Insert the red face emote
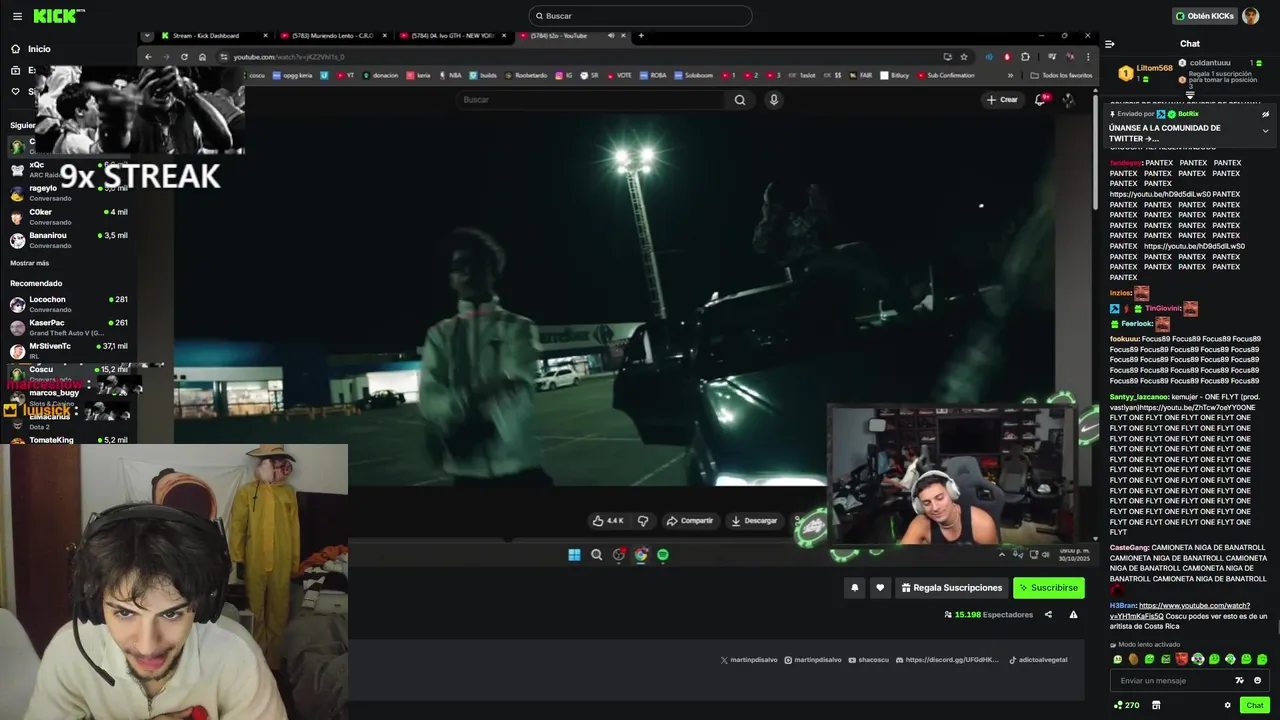The width and height of the screenshot is (1280, 720). click(1182, 659)
